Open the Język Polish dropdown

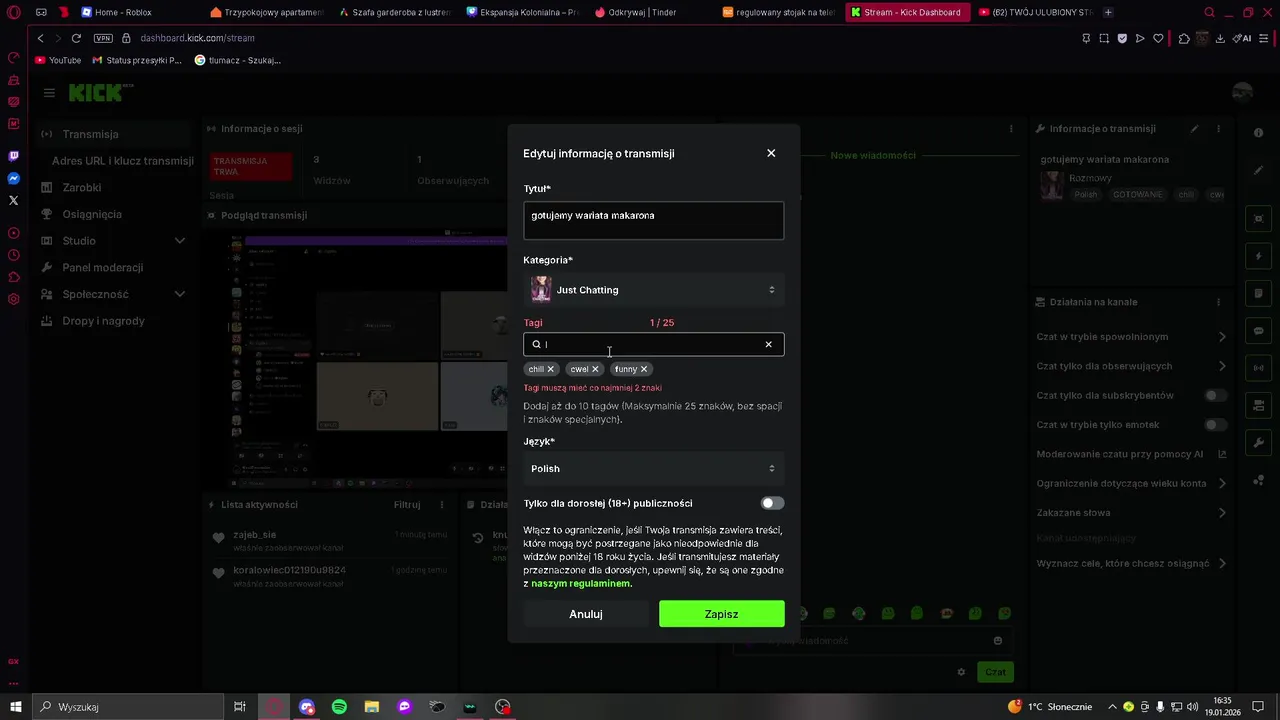(654, 468)
